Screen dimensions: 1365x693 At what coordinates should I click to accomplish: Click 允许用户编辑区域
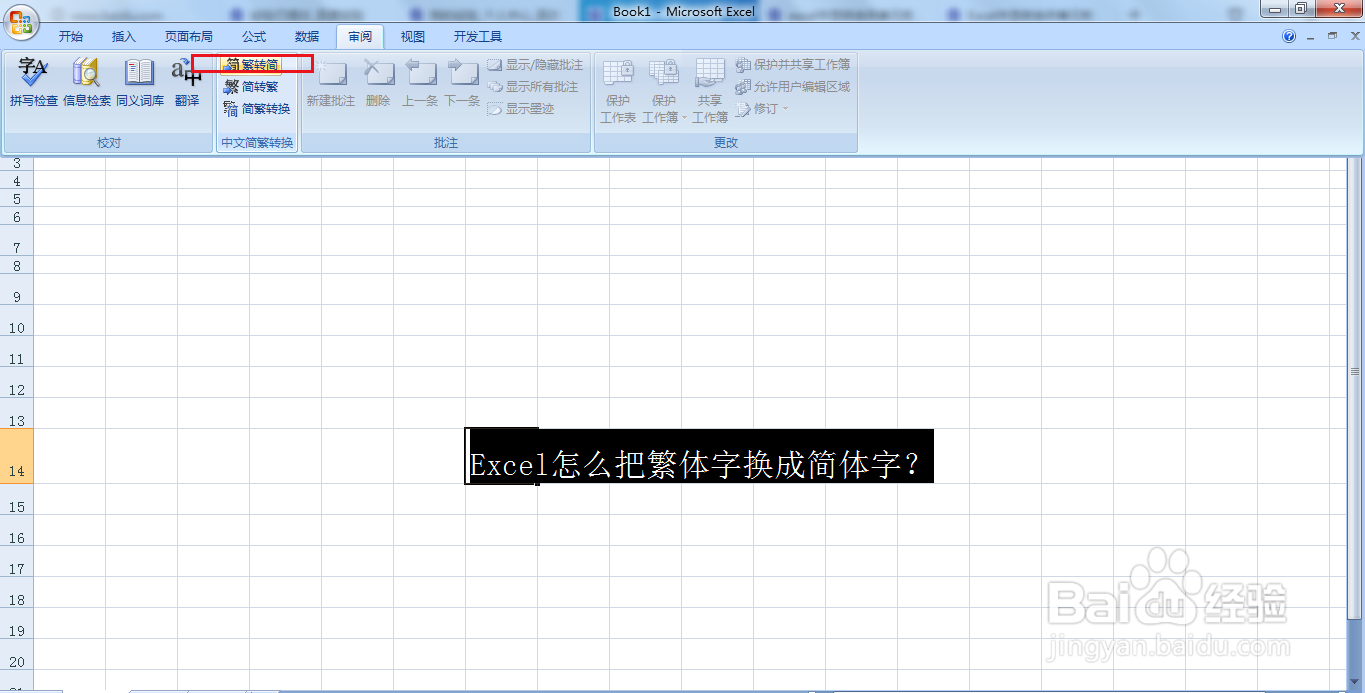pos(793,87)
